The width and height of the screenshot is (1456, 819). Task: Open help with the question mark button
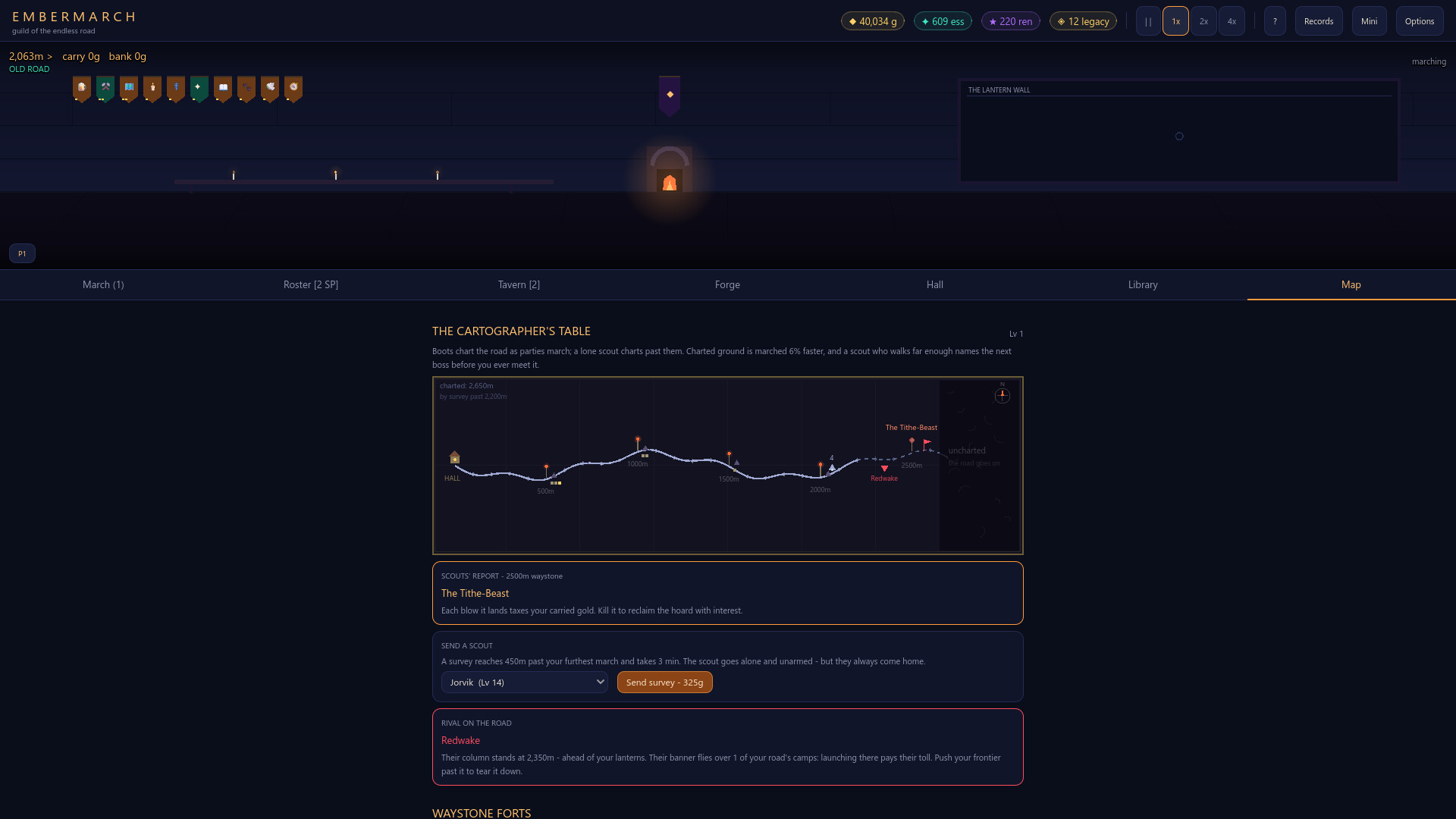click(x=1275, y=21)
